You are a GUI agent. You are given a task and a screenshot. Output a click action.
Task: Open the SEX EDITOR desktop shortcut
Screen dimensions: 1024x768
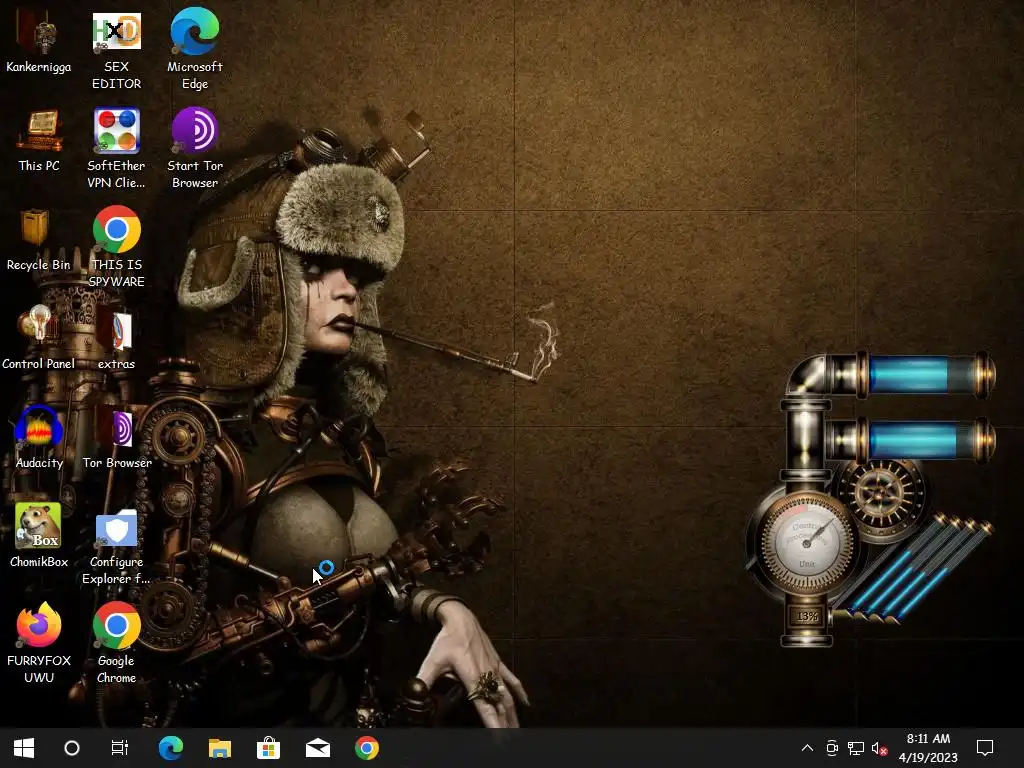coord(116,49)
